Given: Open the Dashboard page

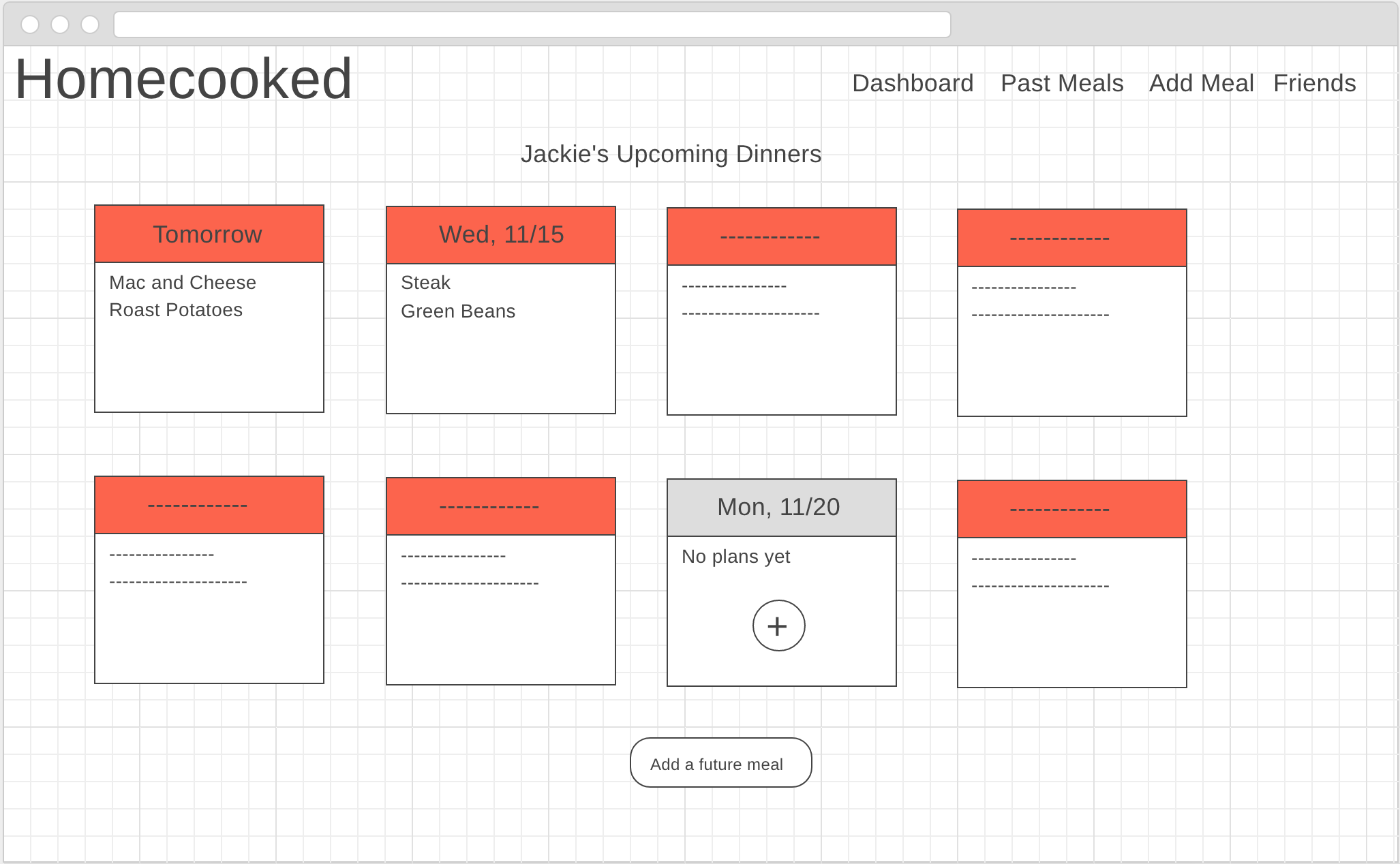Looking at the screenshot, I should tap(912, 83).
